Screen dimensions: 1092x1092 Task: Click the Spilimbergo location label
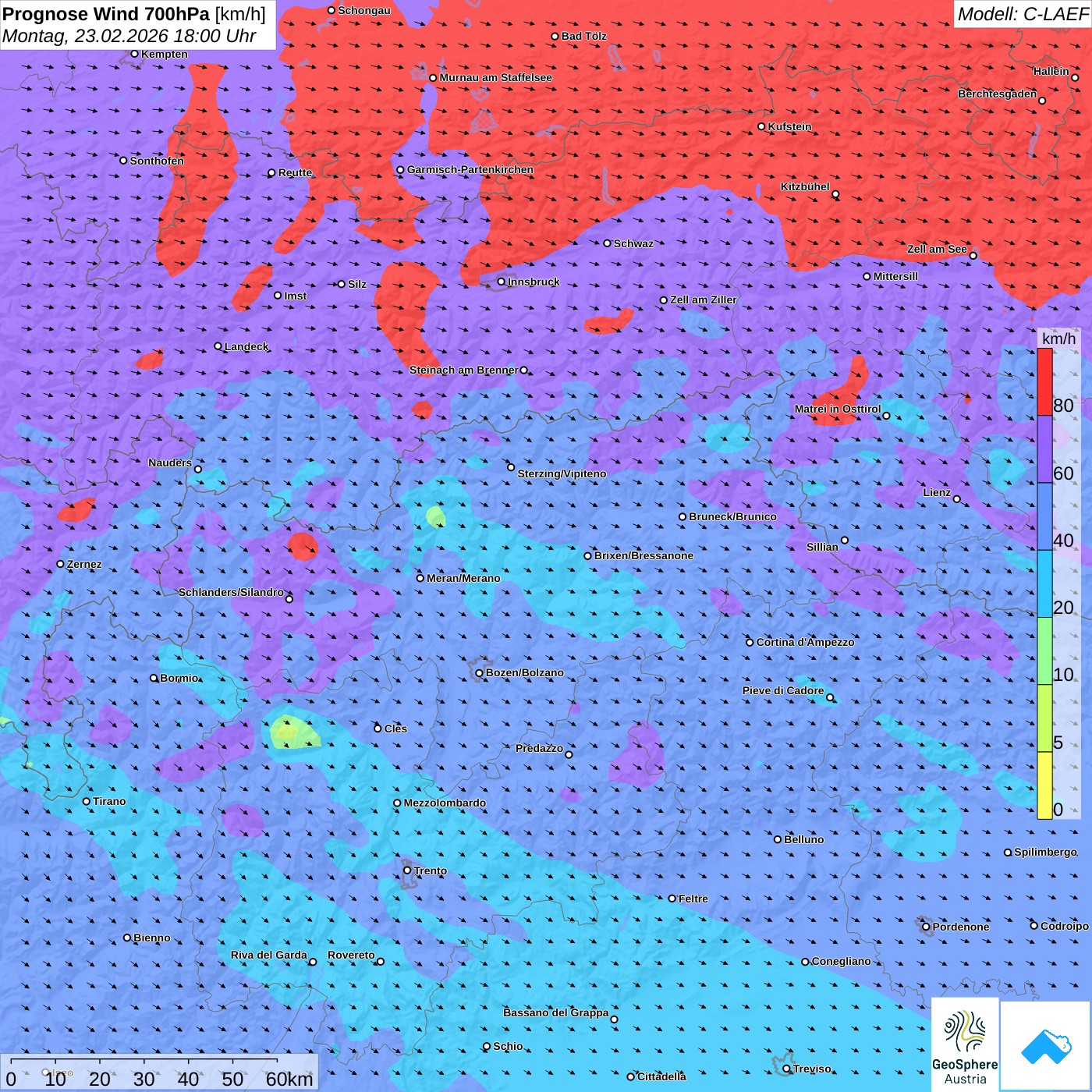[1045, 852]
